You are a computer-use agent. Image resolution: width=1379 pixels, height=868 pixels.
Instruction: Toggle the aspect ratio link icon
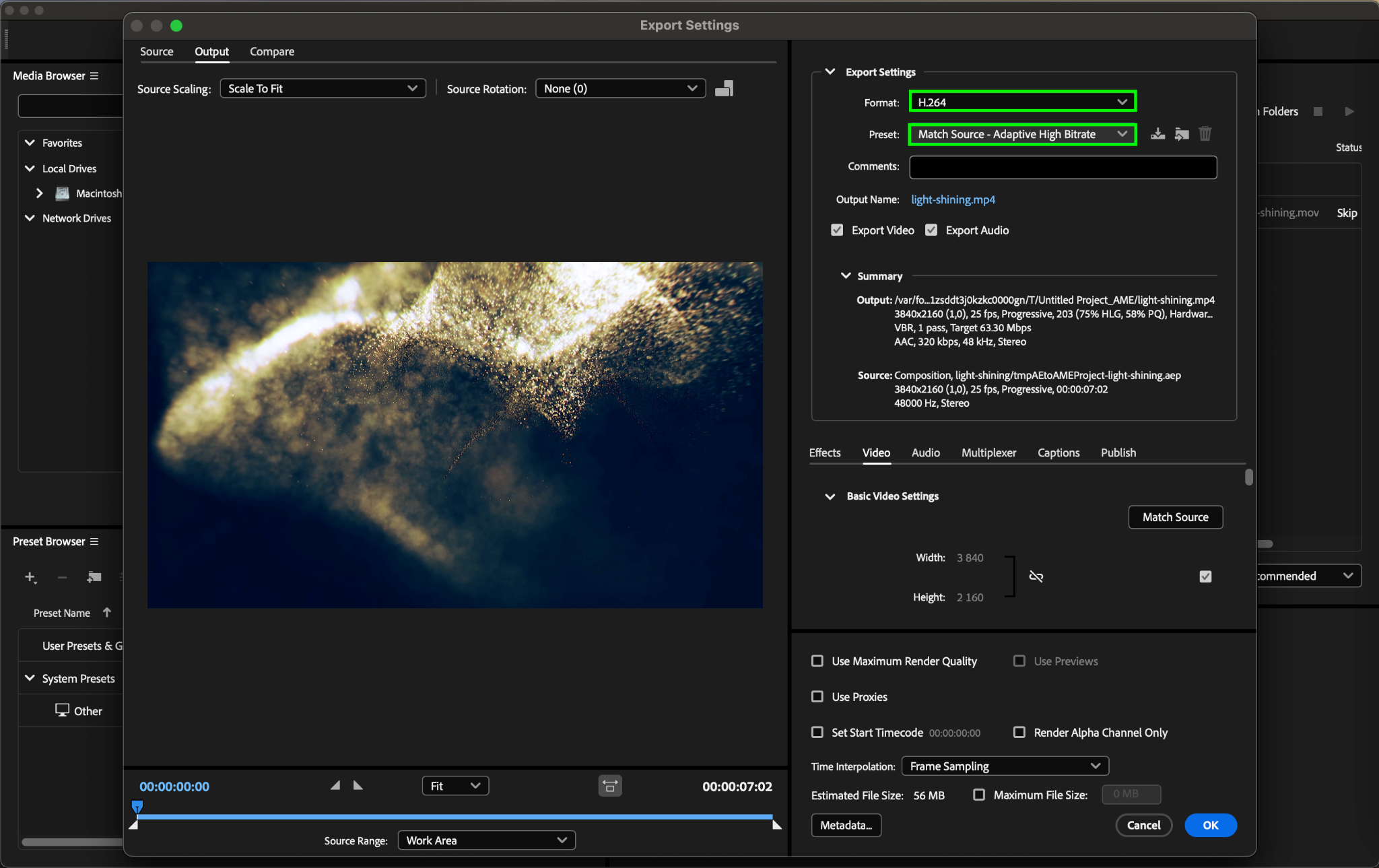(x=1036, y=576)
